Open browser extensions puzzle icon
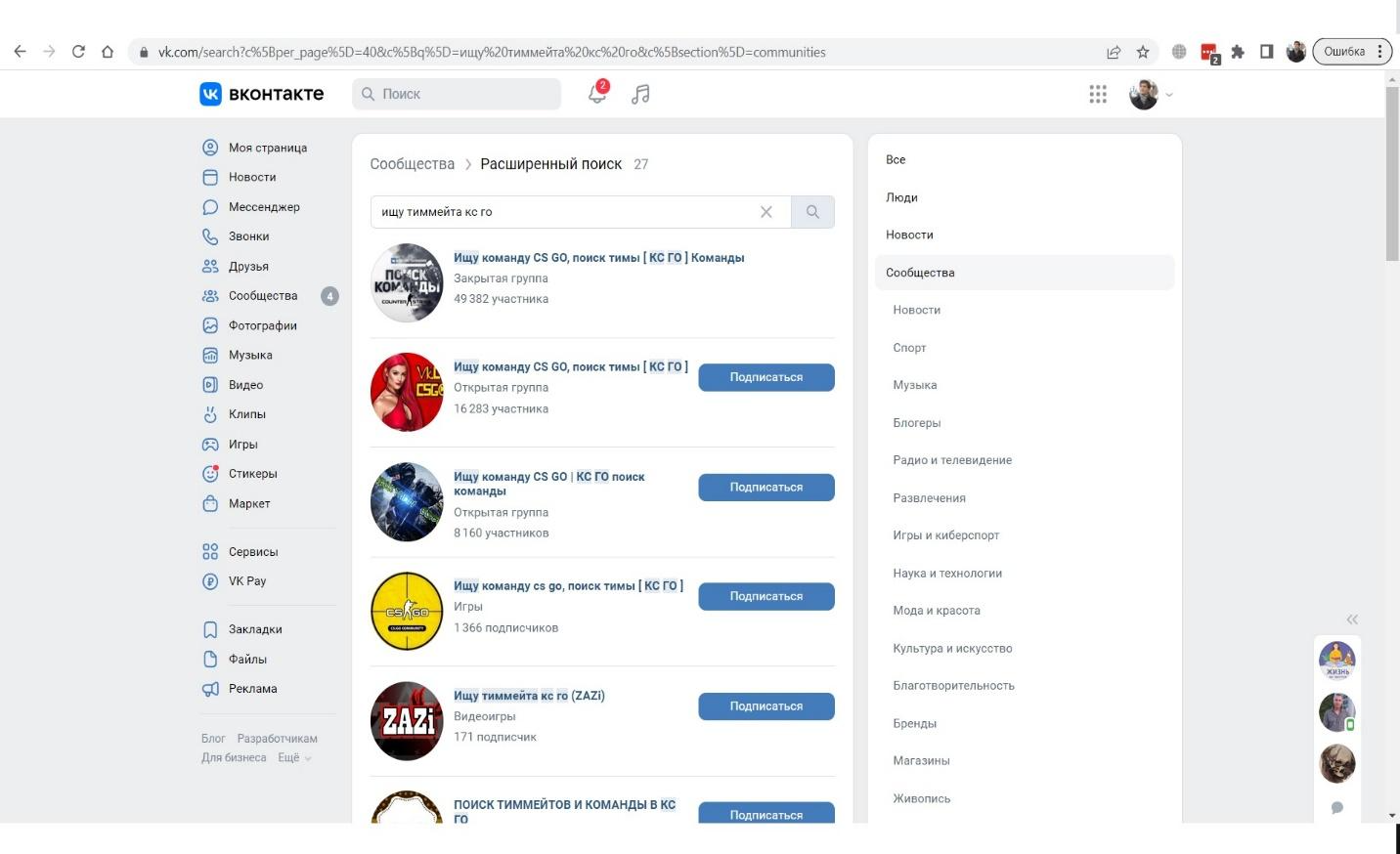The image size is (1400, 854). tap(1238, 52)
